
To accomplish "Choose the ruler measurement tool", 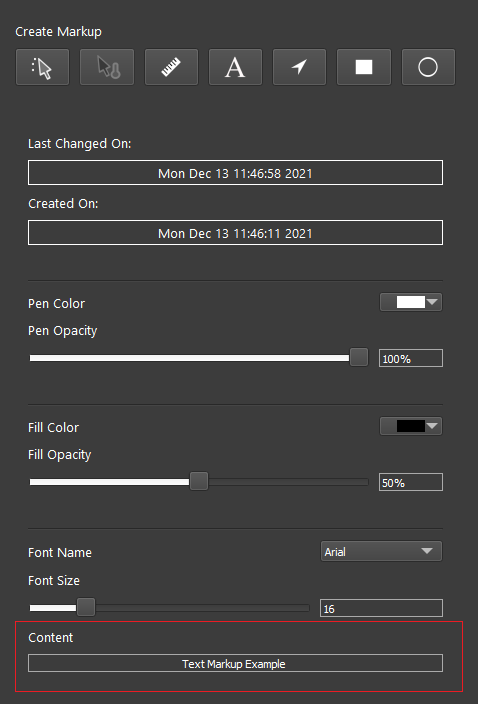I will point(171,67).
